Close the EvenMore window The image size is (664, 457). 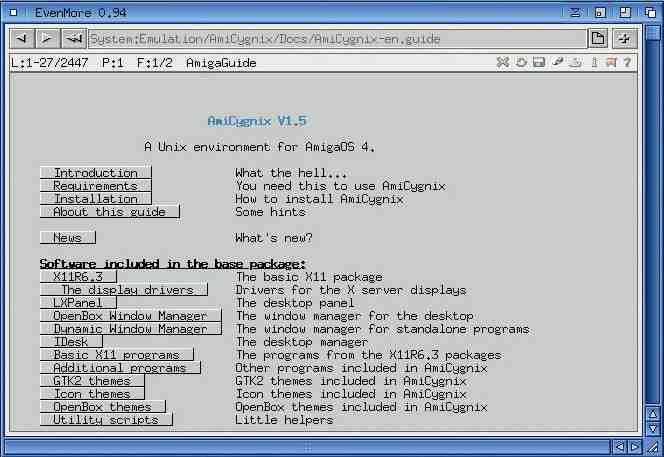pos(14,12)
